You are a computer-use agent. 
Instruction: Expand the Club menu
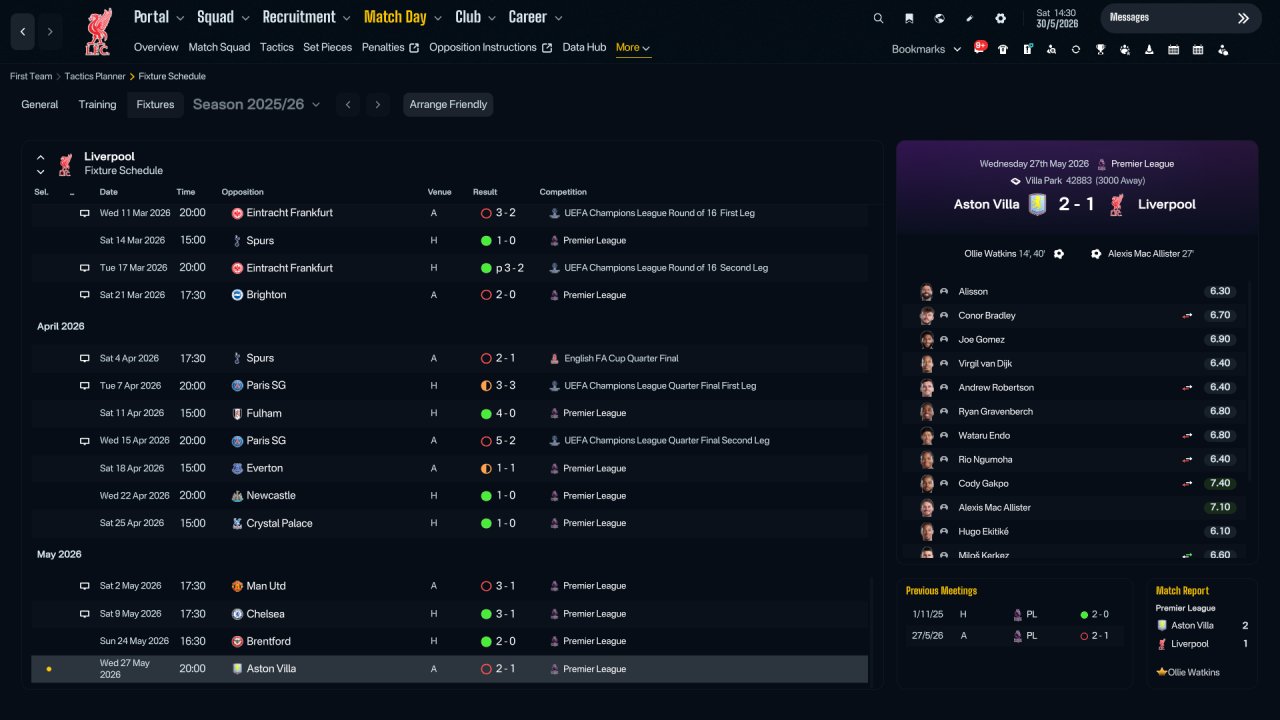pyautogui.click(x=475, y=17)
